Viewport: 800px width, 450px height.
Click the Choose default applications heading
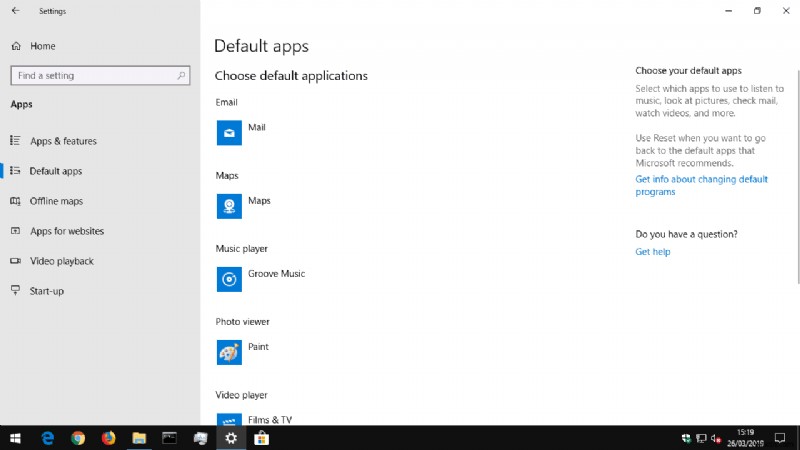pos(291,76)
